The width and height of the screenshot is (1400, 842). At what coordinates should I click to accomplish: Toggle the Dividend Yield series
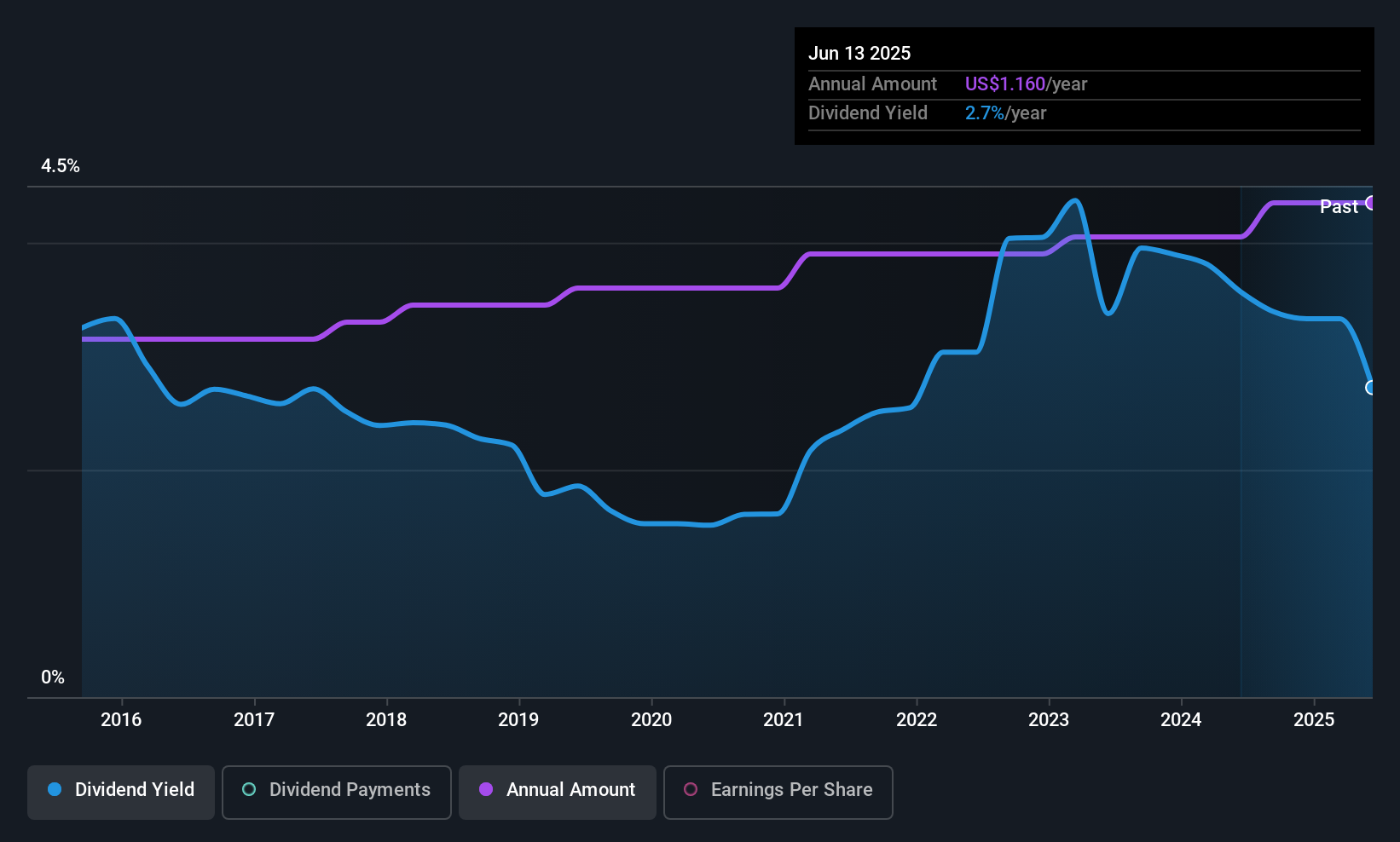121,792
